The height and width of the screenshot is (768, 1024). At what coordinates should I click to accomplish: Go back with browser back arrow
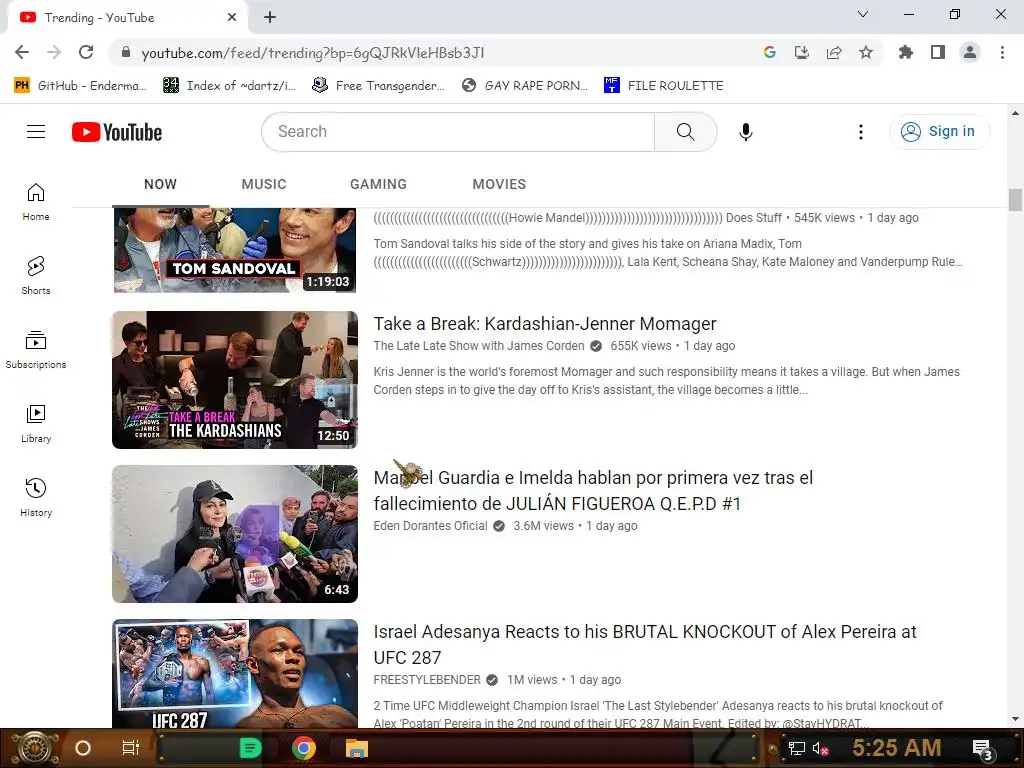(22, 52)
